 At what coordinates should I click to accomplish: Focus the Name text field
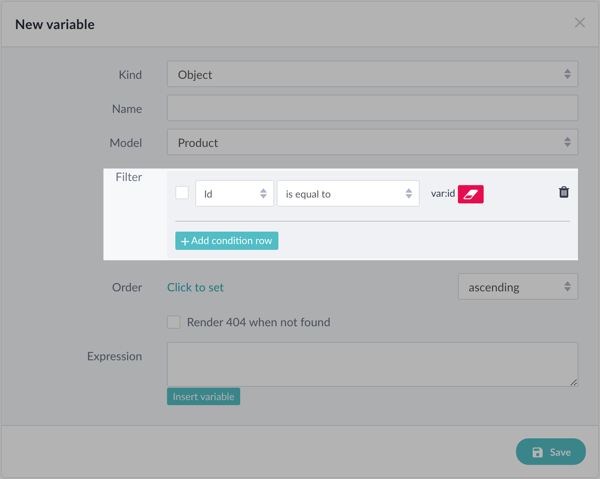point(372,108)
